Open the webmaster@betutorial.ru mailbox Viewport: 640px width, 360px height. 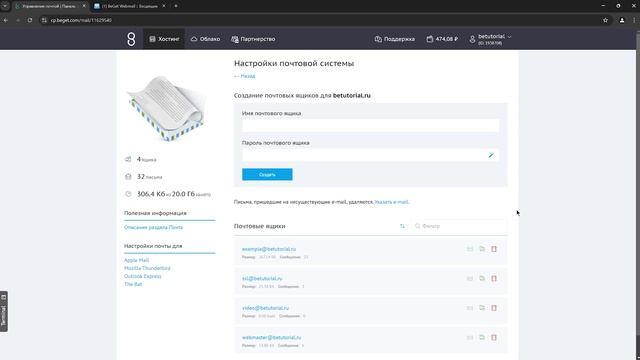[271, 338]
